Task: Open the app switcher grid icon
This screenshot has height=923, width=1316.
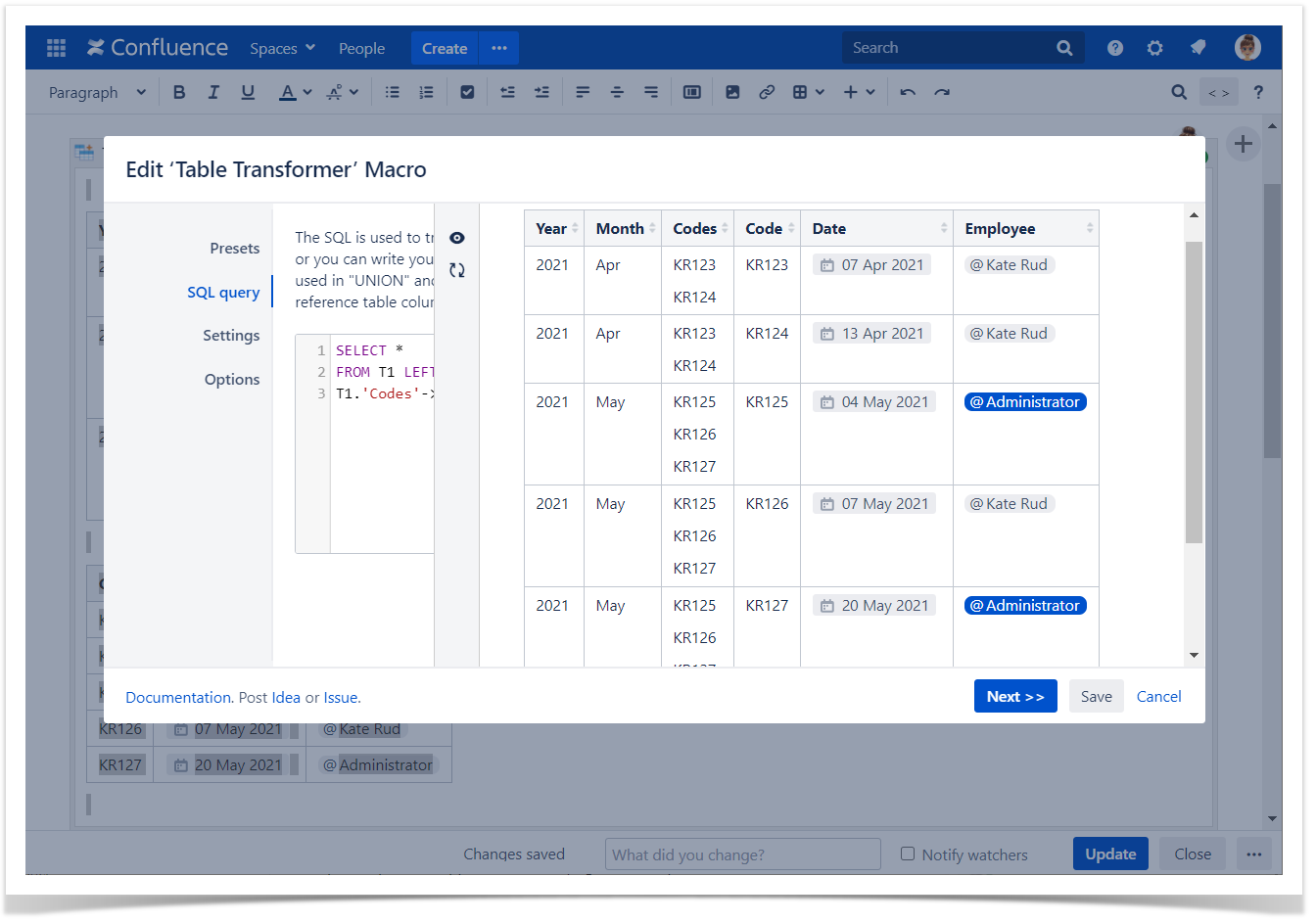Action: point(56,48)
